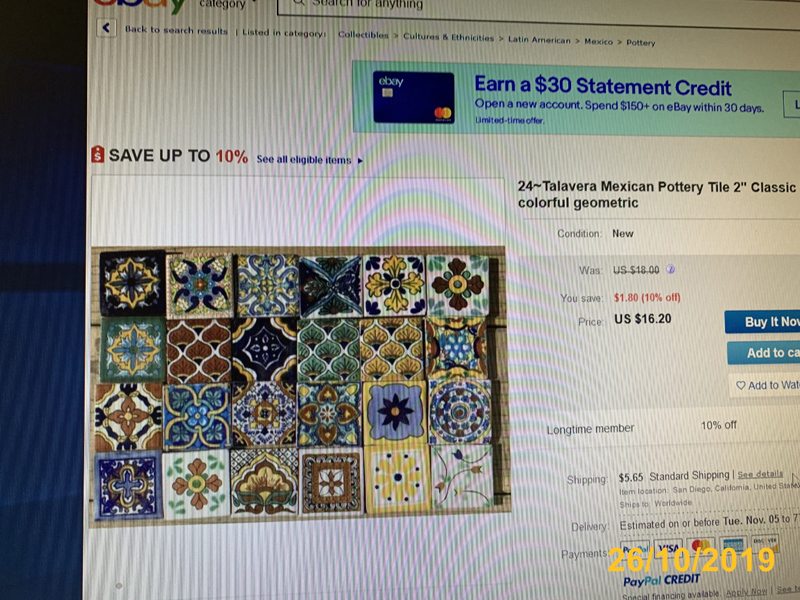The width and height of the screenshot is (800, 600).
Task: Focus the Search for anything field
Action: pyautogui.click(x=538, y=9)
